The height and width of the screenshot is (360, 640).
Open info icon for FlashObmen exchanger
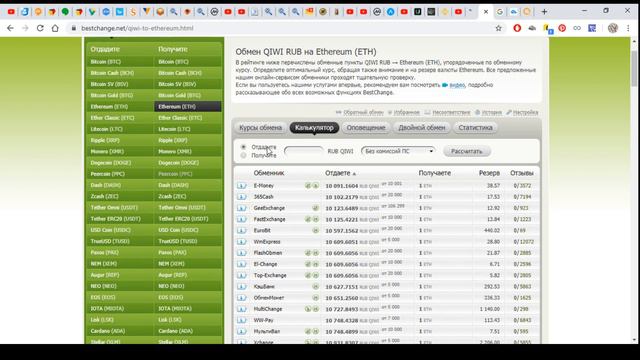[242, 253]
